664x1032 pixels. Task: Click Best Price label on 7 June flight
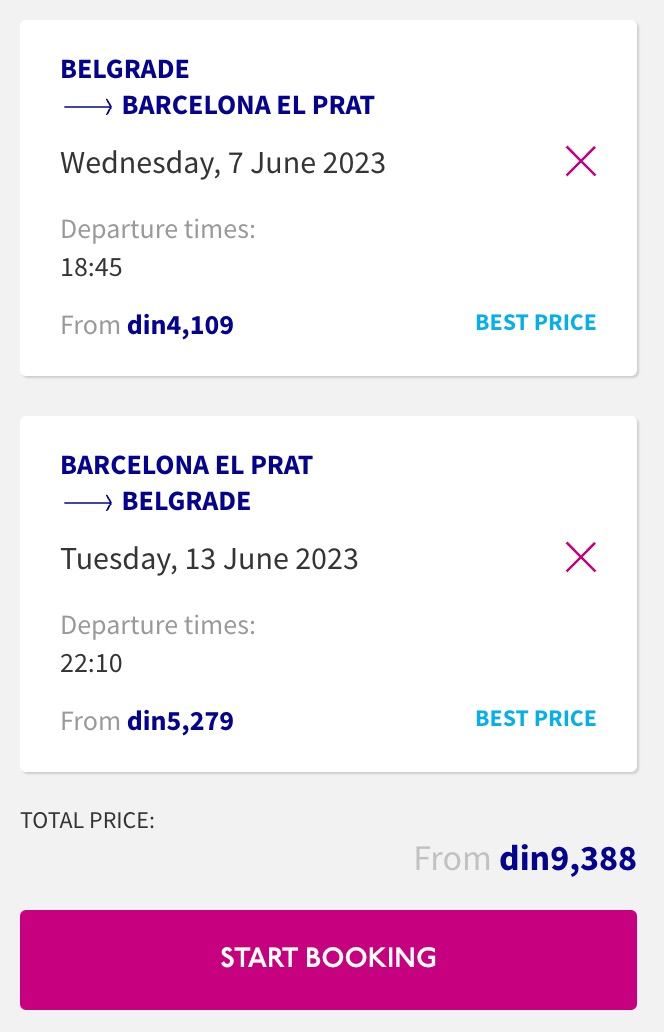pyautogui.click(x=535, y=323)
